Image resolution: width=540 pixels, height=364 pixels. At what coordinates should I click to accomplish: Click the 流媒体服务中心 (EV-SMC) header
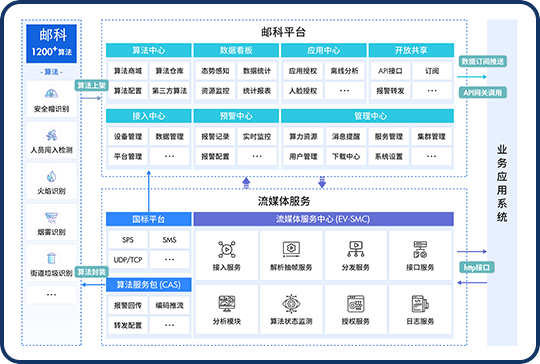[x=323, y=219]
